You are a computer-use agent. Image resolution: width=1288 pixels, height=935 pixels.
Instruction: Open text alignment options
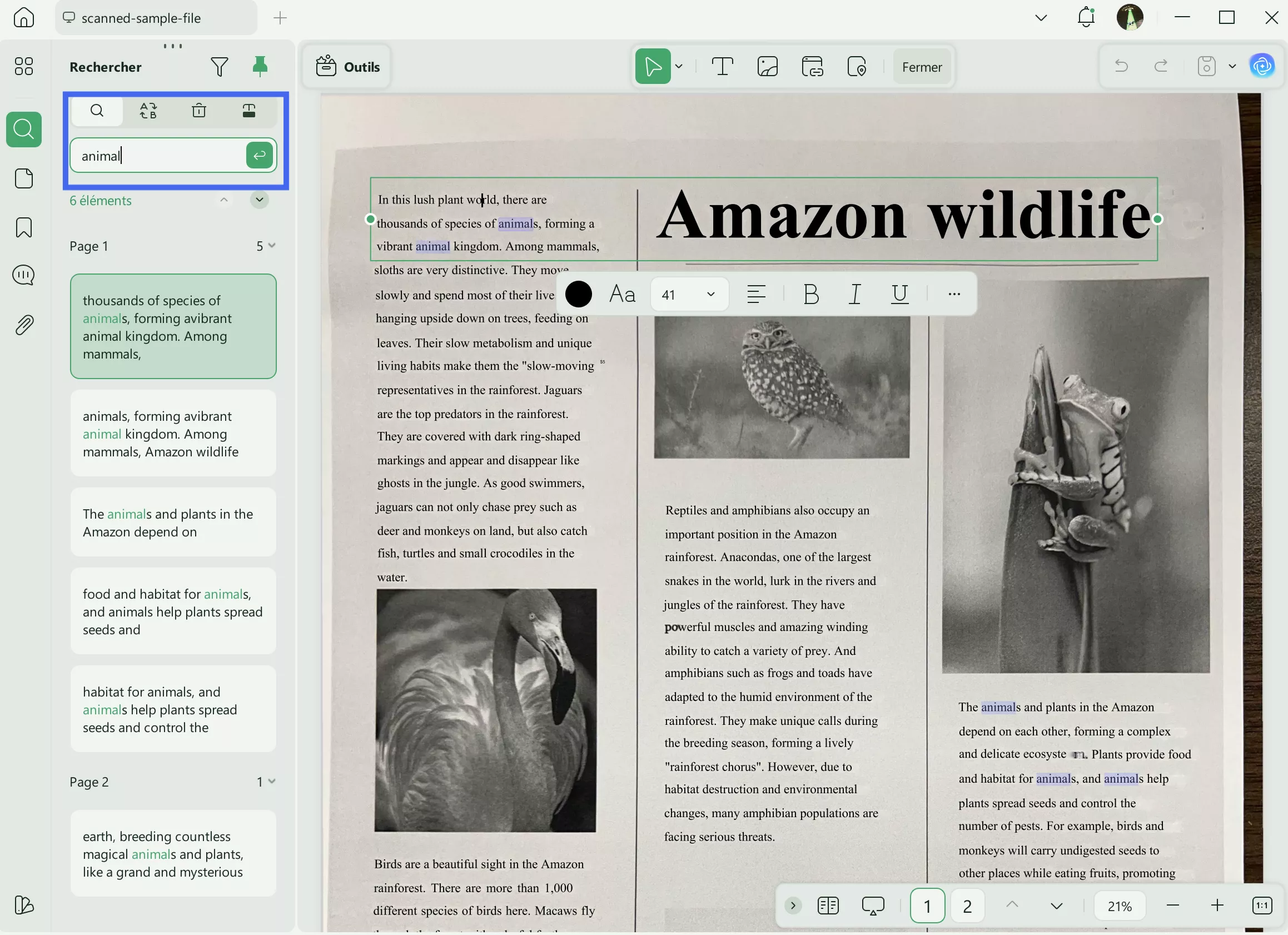click(x=756, y=294)
